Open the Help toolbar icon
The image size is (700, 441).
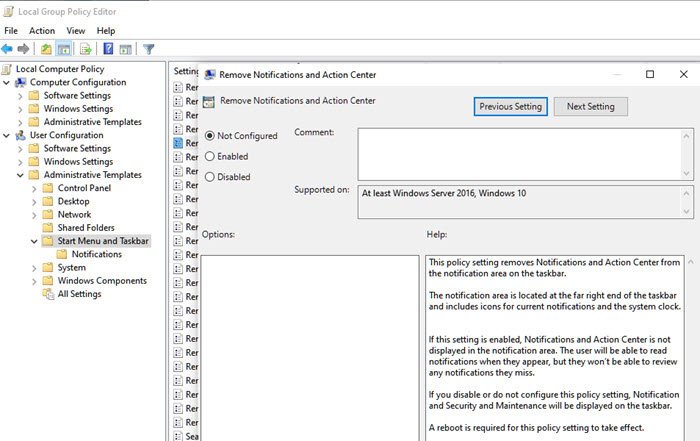click(107, 48)
